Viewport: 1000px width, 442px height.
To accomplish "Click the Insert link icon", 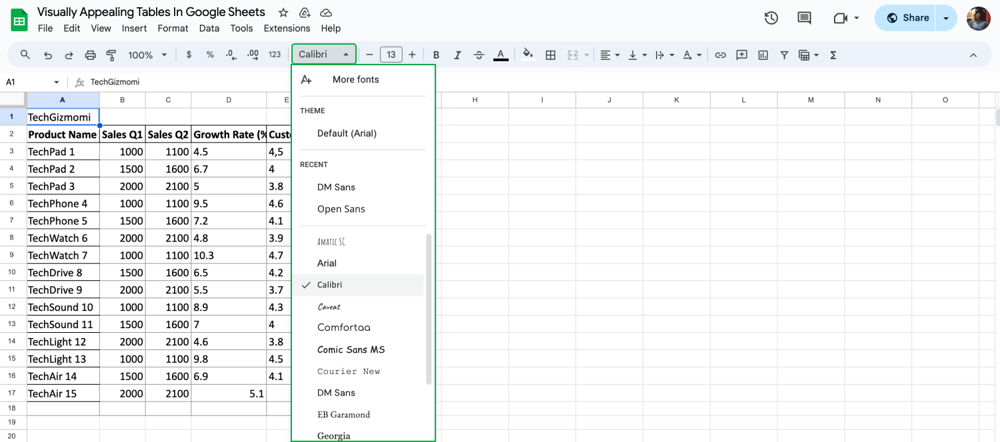I will tap(720, 55).
